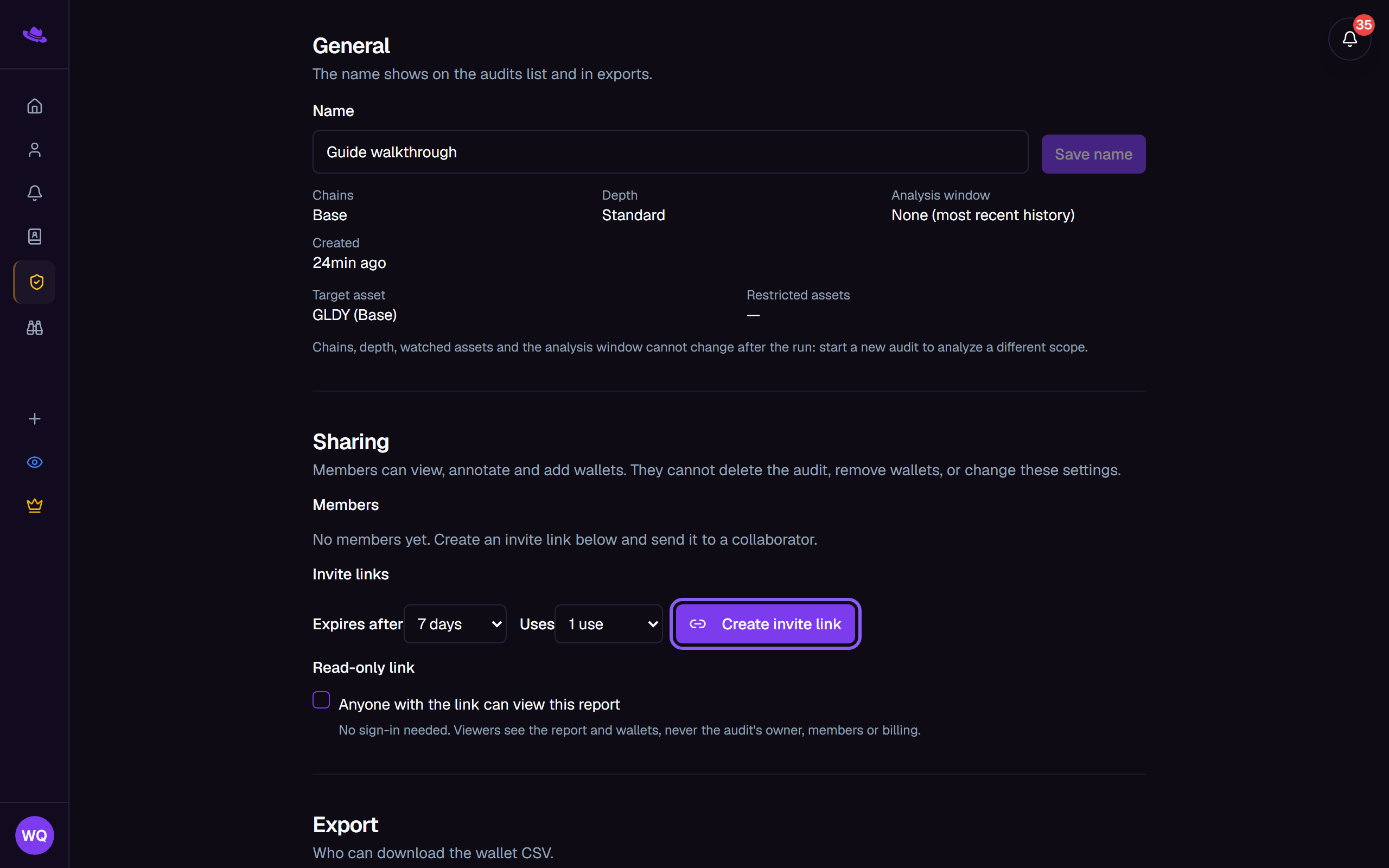Click 'Anyone with the link can view this report' label
The height and width of the screenshot is (868, 1389).
pyautogui.click(x=479, y=704)
